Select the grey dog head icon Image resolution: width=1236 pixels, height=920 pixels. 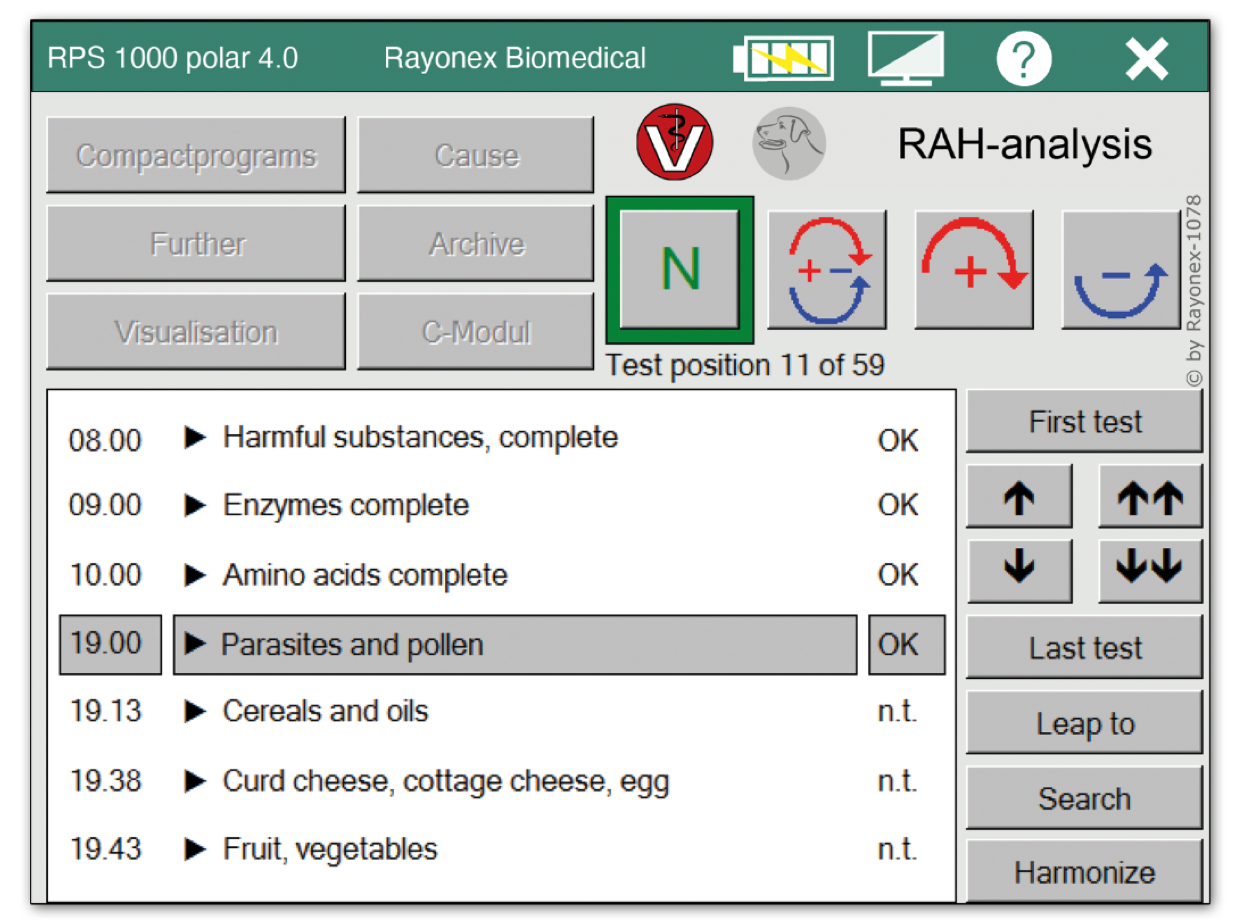789,143
